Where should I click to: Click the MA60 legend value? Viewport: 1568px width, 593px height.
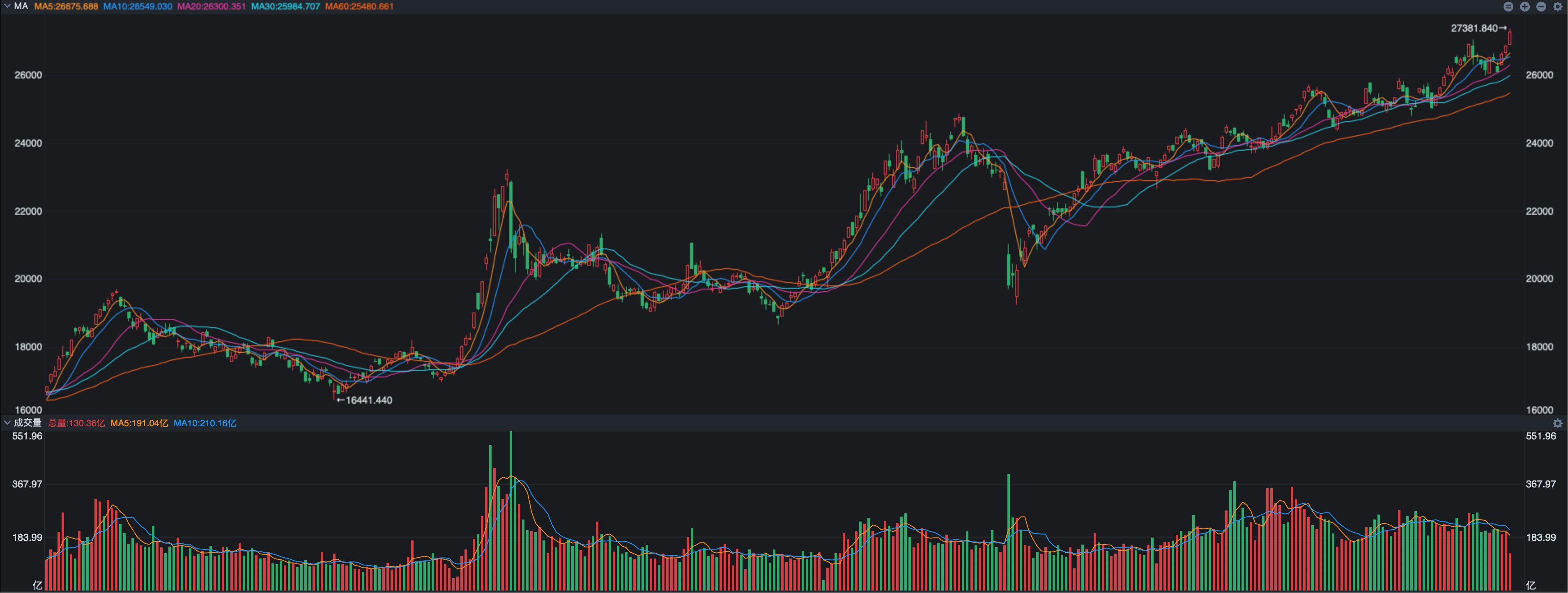click(359, 7)
